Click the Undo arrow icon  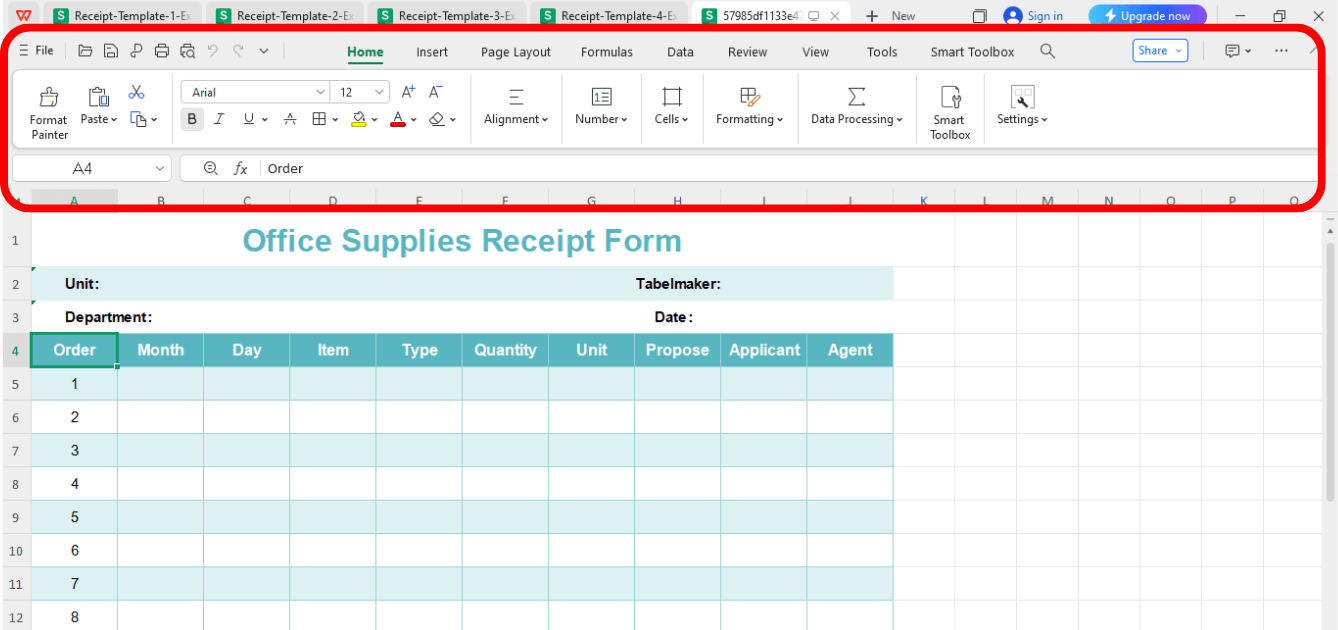(x=213, y=51)
